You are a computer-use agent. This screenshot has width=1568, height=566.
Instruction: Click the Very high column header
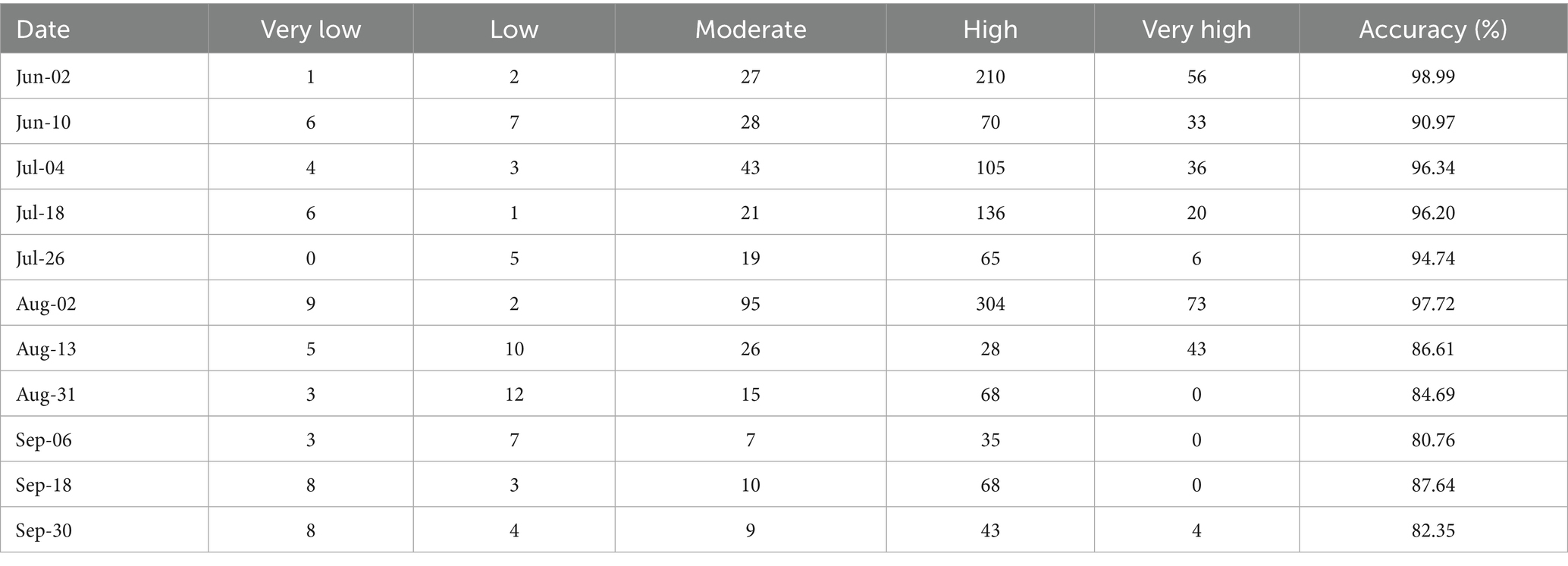point(1196,30)
